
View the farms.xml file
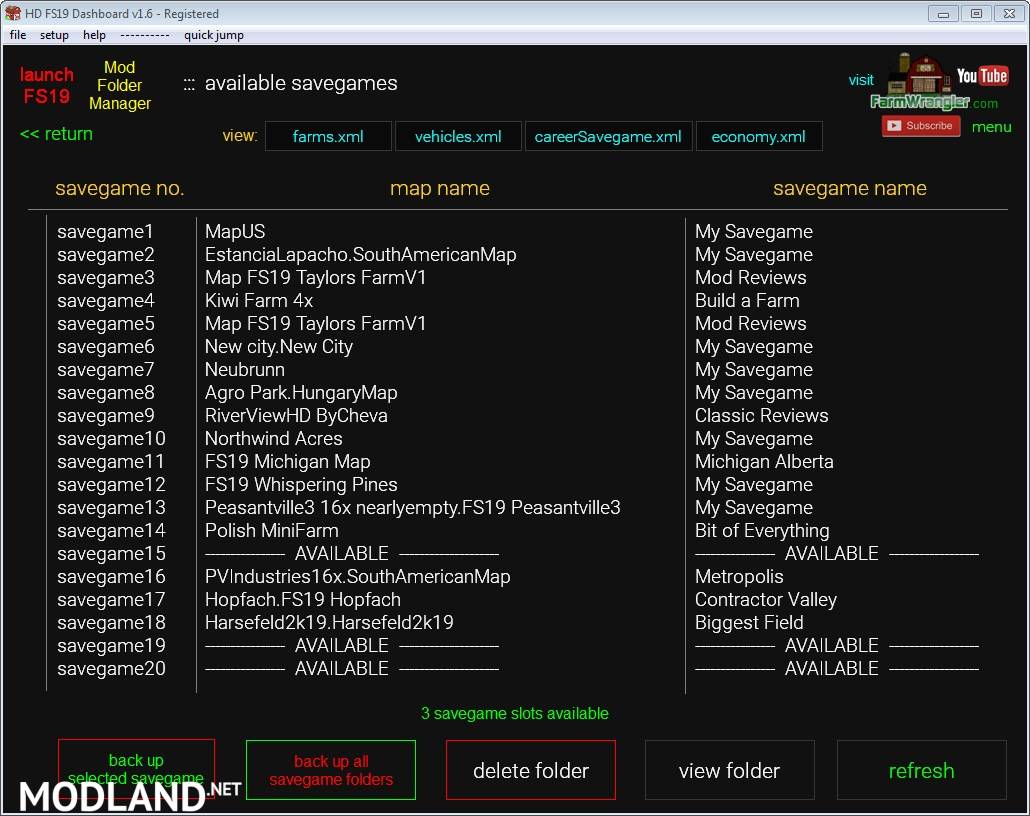pos(328,137)
